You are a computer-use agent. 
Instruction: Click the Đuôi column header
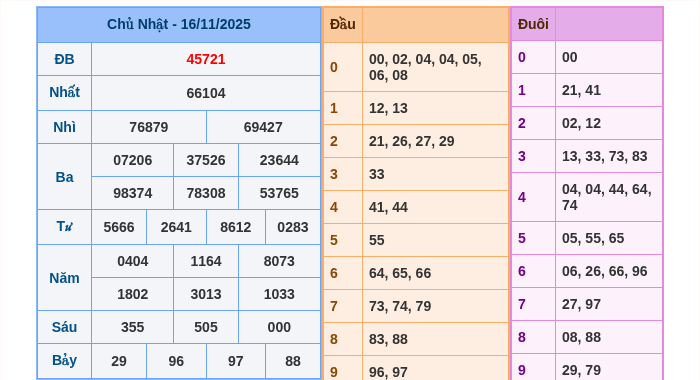click(x=533, y=24)
